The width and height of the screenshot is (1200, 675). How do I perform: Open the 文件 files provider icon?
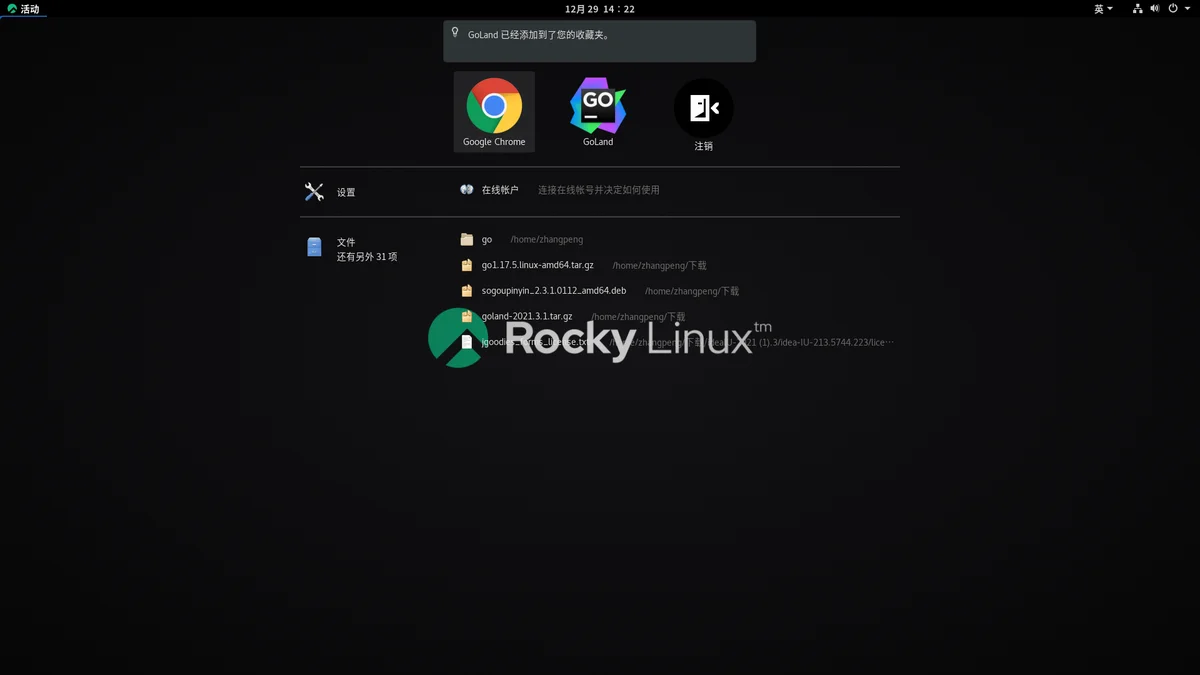[314, 247]
